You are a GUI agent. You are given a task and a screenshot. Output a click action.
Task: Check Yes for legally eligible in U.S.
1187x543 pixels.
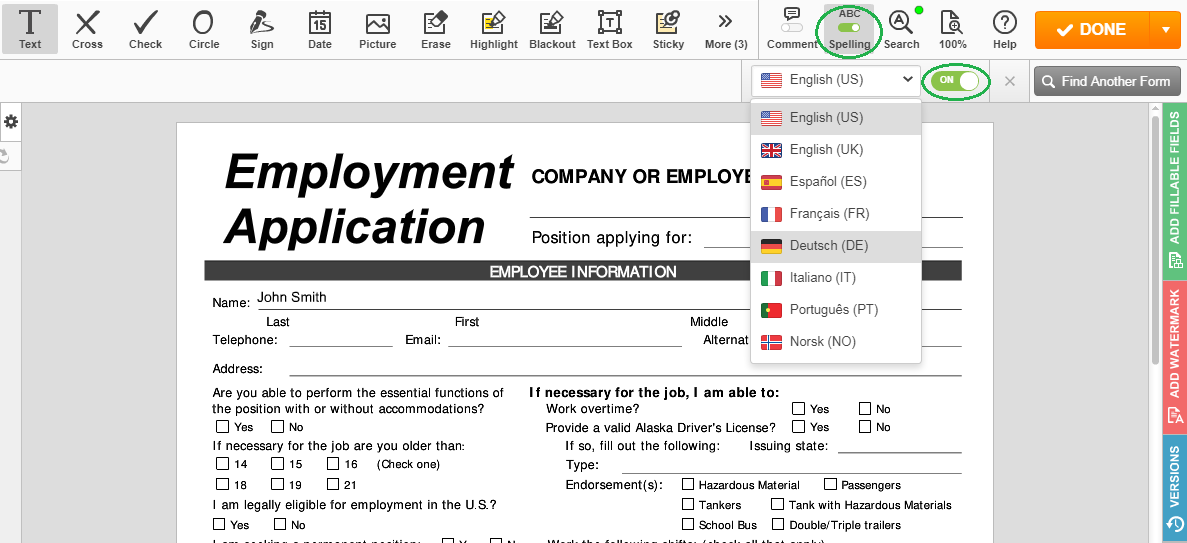(220, 524)
